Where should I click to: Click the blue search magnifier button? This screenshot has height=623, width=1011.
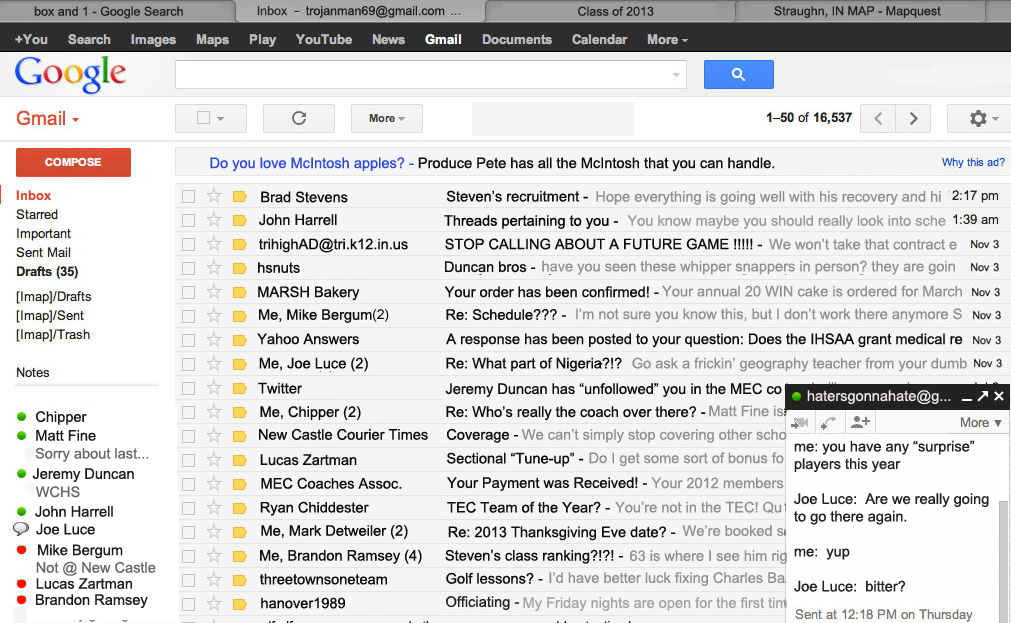[x=738, y=74]
